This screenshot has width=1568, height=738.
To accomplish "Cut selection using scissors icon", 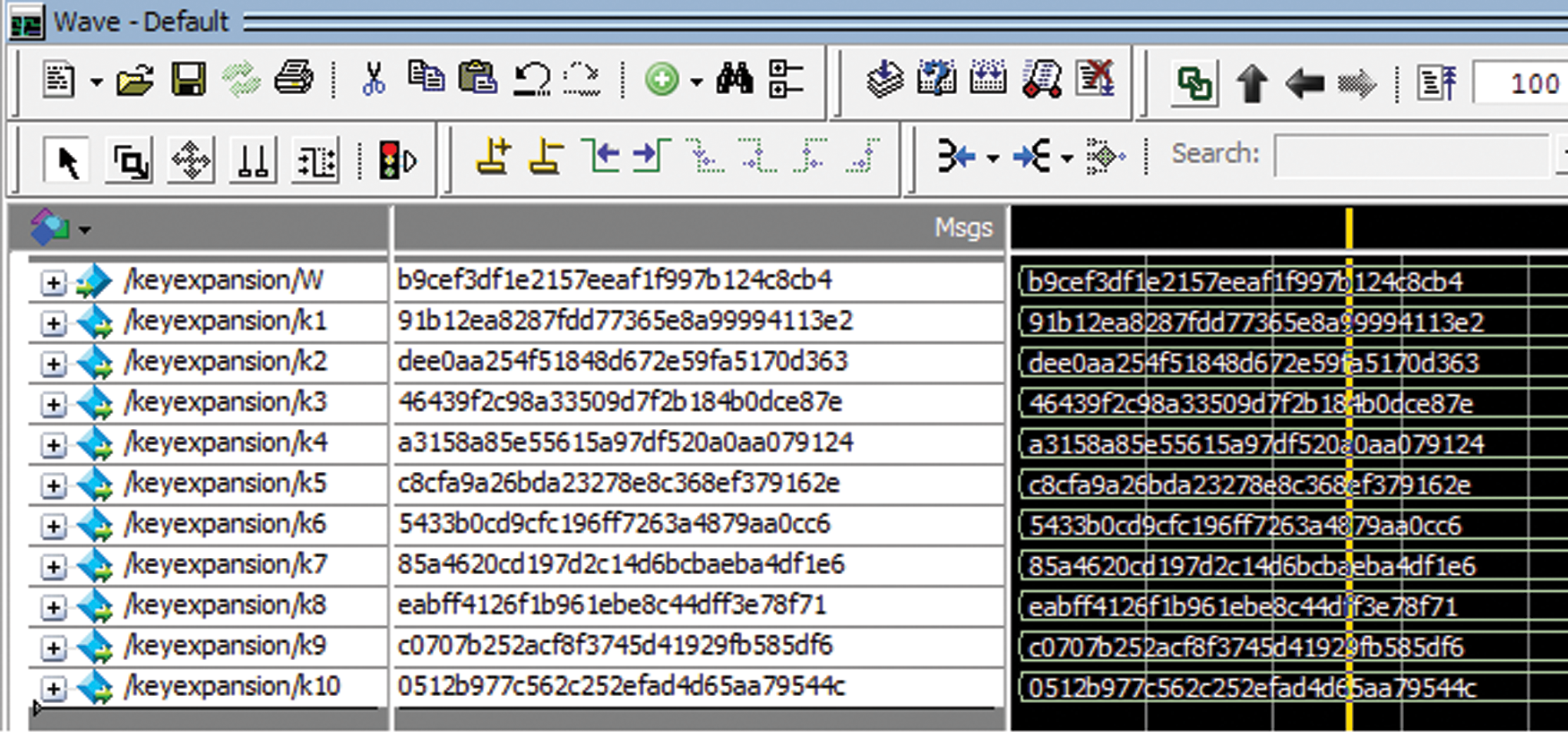I will click(x=373, y=80).
